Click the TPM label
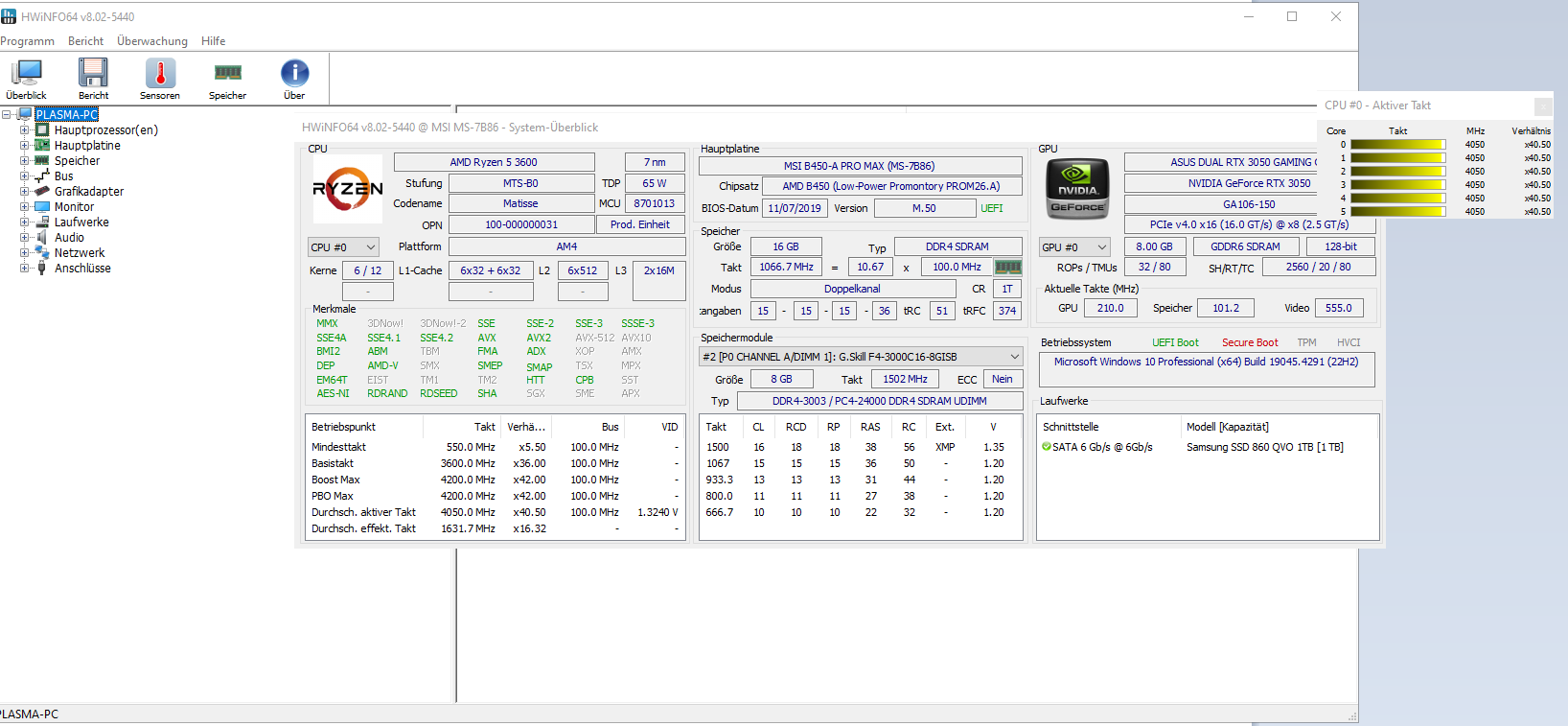1568x726 pixels. pos(1306,342)
